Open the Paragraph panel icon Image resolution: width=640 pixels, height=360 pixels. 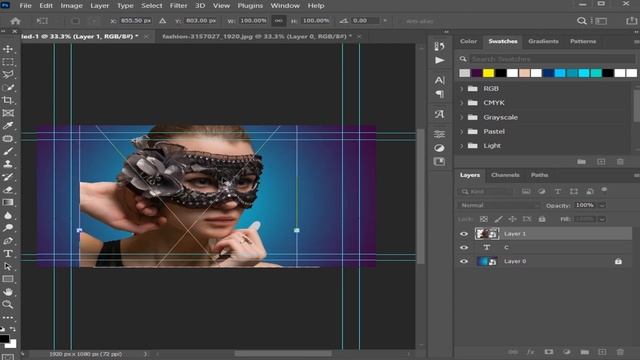tap(440, 94)
